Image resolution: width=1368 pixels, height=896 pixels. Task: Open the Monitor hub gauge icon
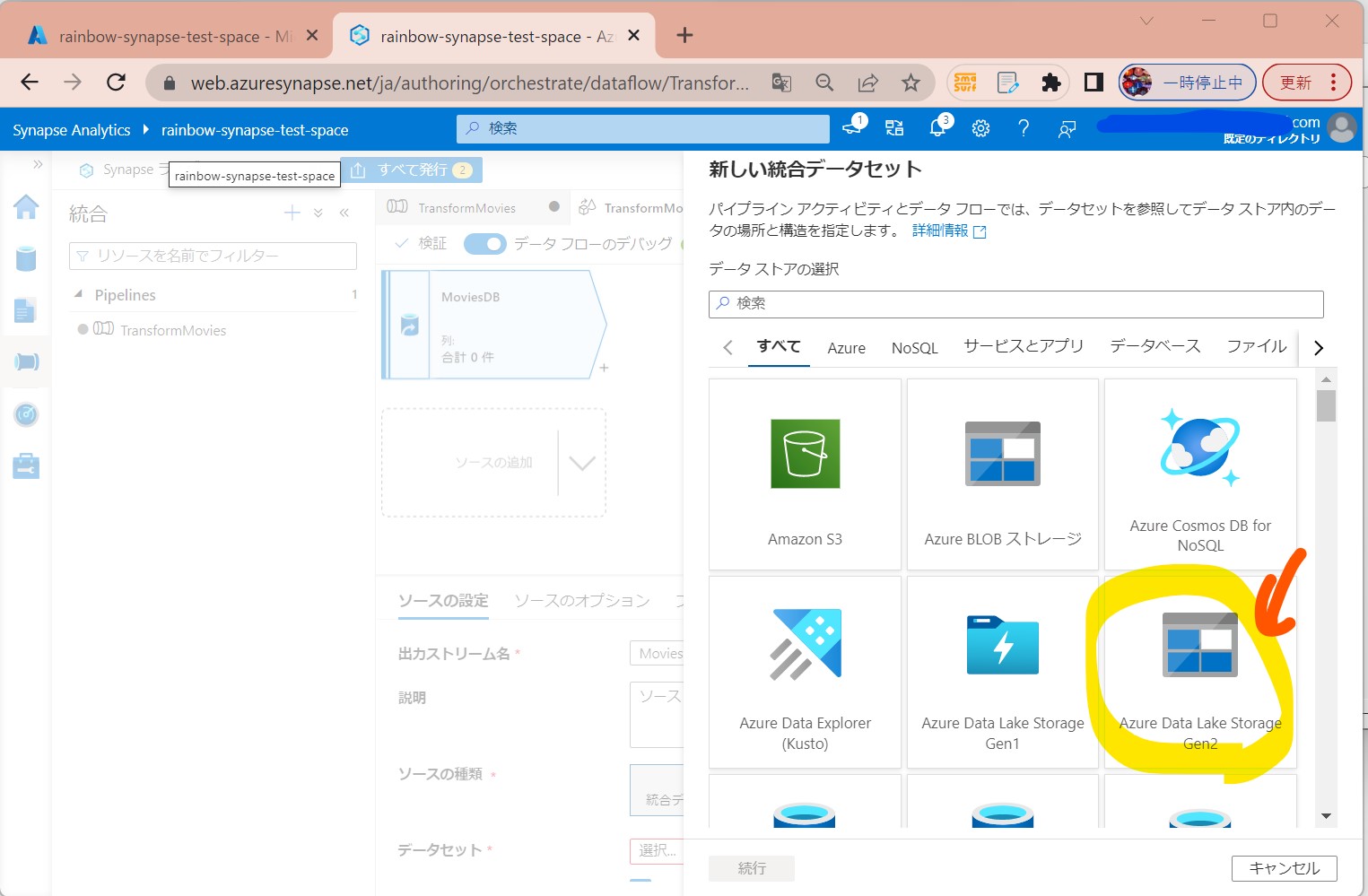pos(26,414)
